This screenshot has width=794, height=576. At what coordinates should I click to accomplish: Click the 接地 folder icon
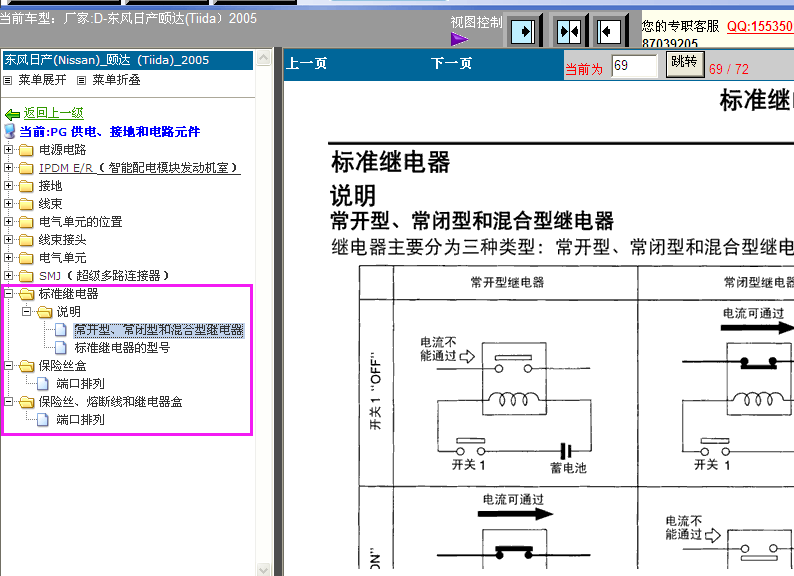pyautogui.click(x=26, y=186)
